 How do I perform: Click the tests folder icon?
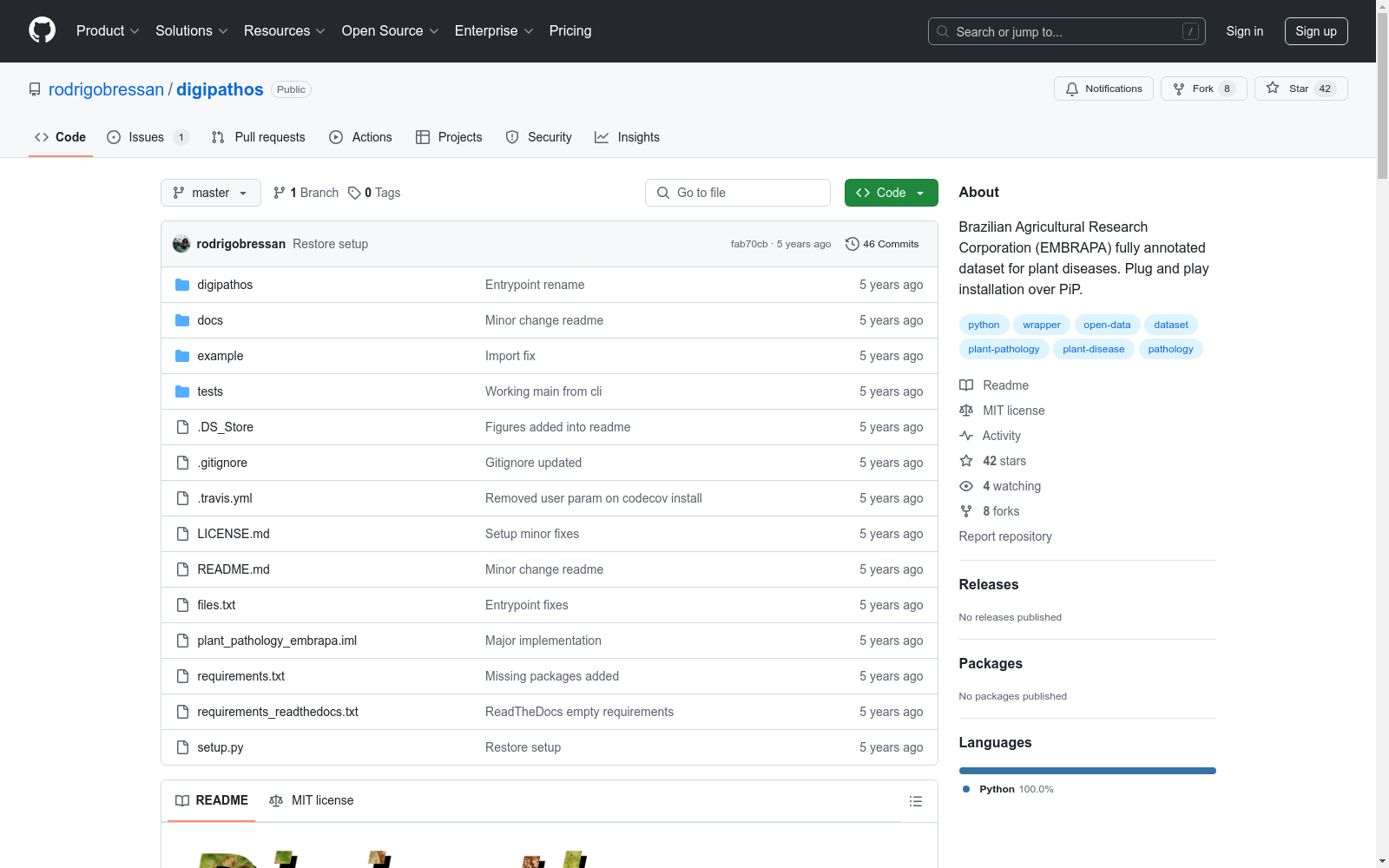(182, 391)
